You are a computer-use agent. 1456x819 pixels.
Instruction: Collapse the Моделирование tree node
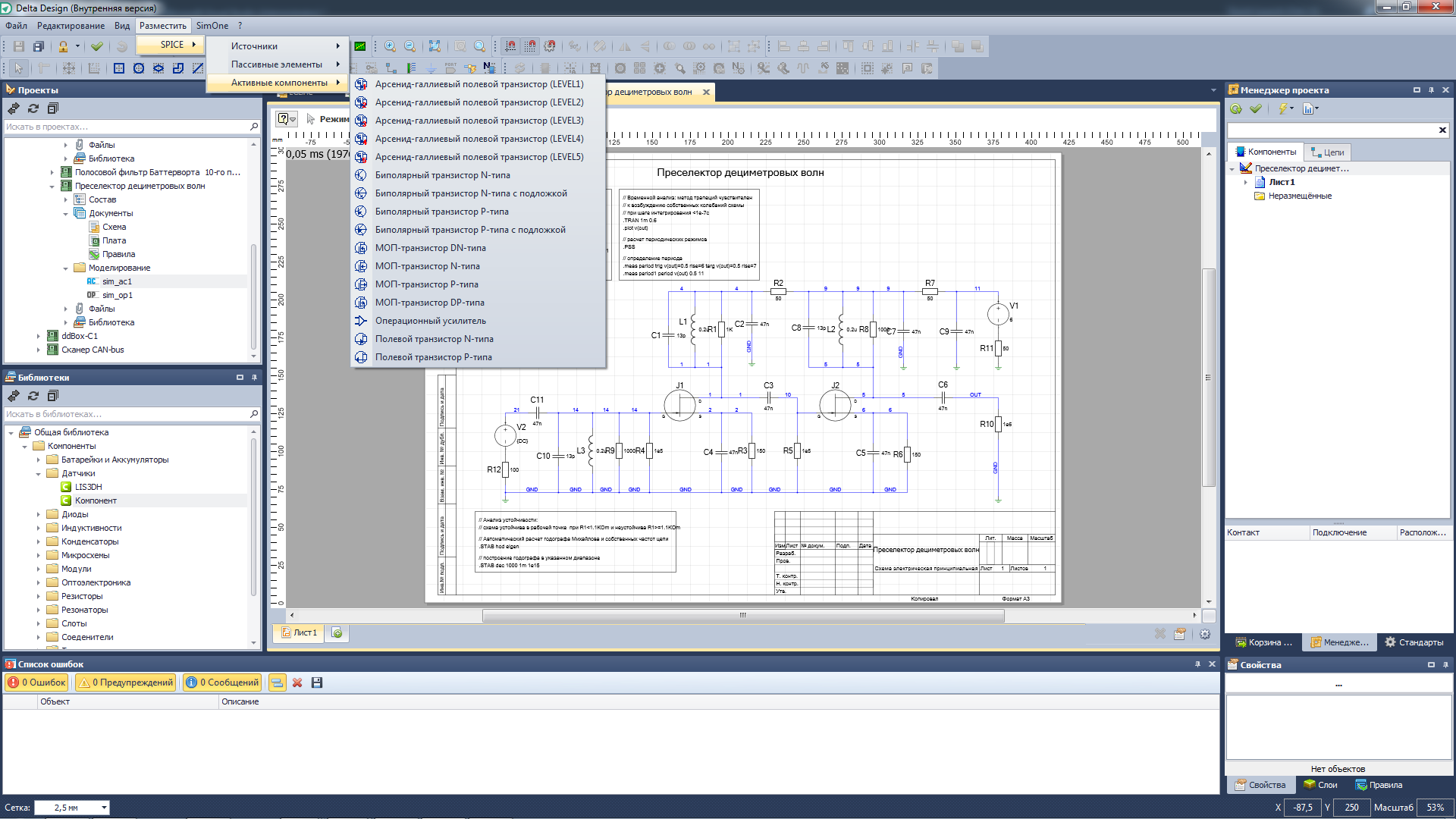click(66, 268)
